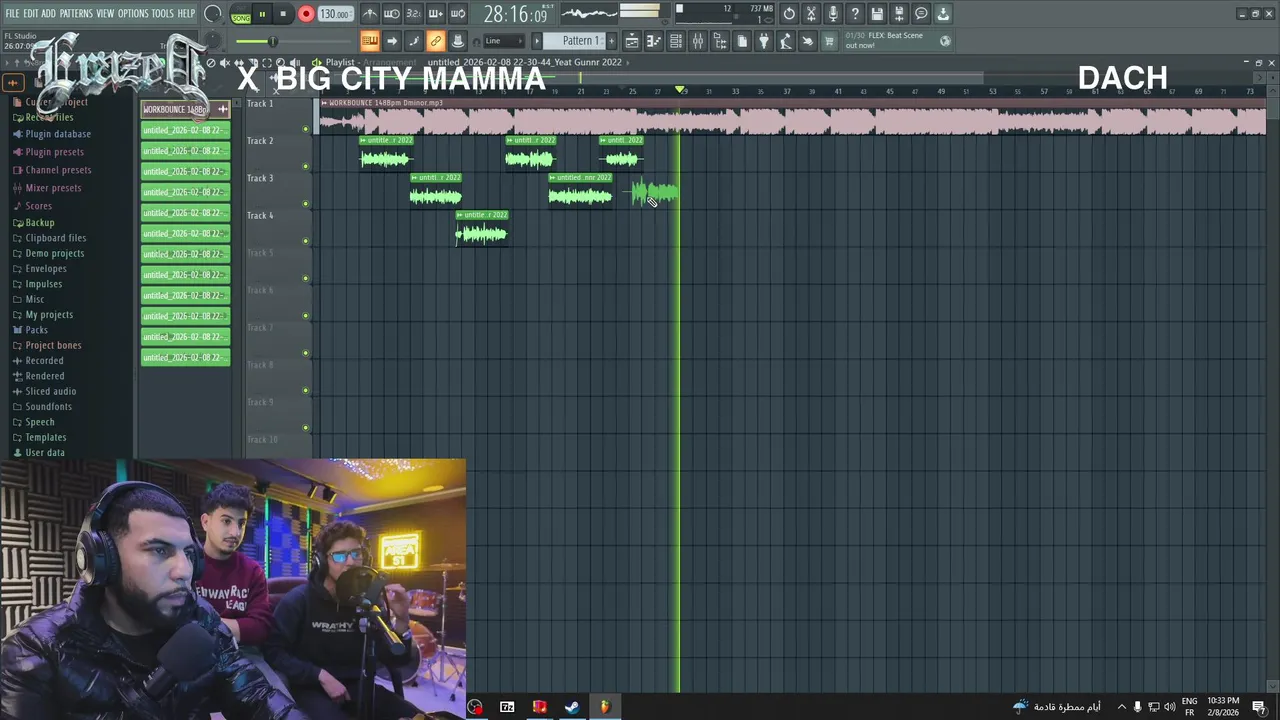Toggle step editing mode icon

(x=414, y=41)
